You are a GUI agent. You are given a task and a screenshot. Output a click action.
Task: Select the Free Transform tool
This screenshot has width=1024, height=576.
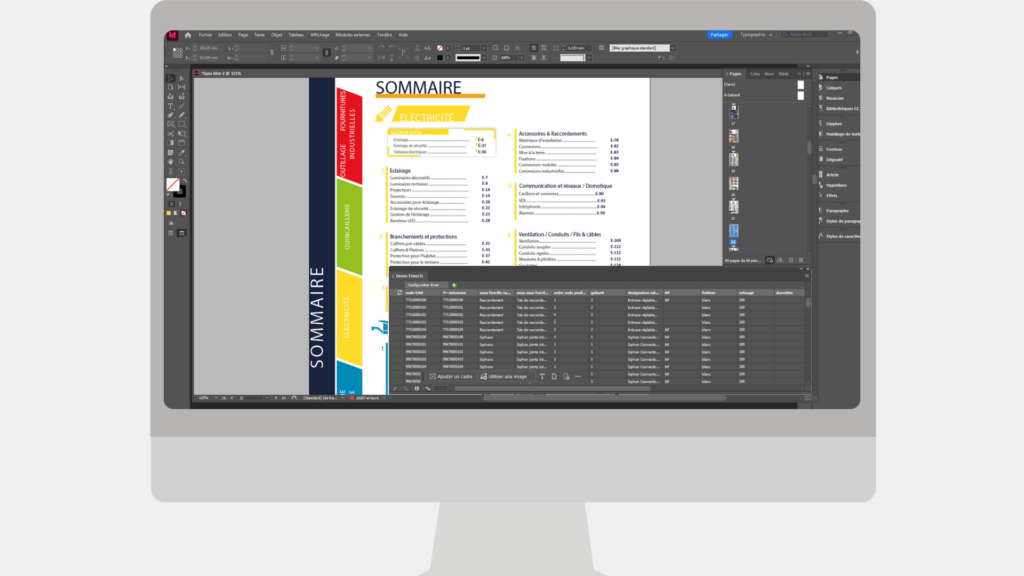point(182,133)
